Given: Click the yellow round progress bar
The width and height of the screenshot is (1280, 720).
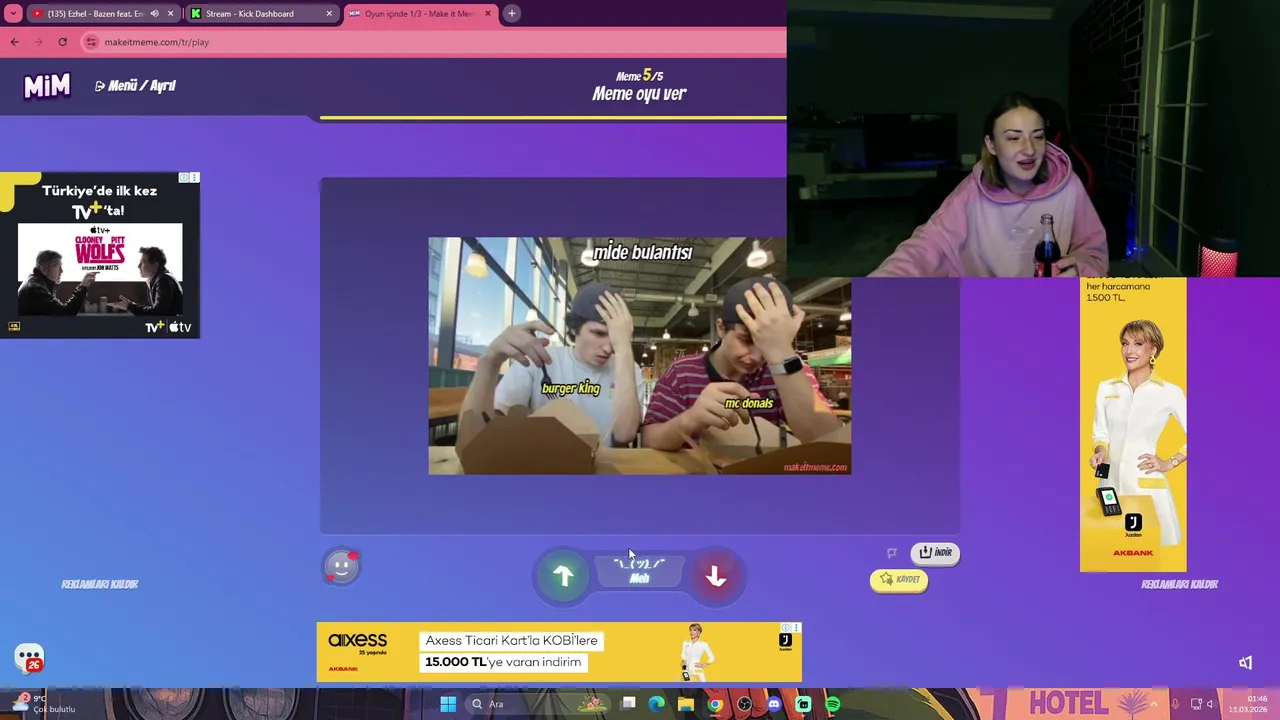Looking at the screenshot, I should click(553, 118).
